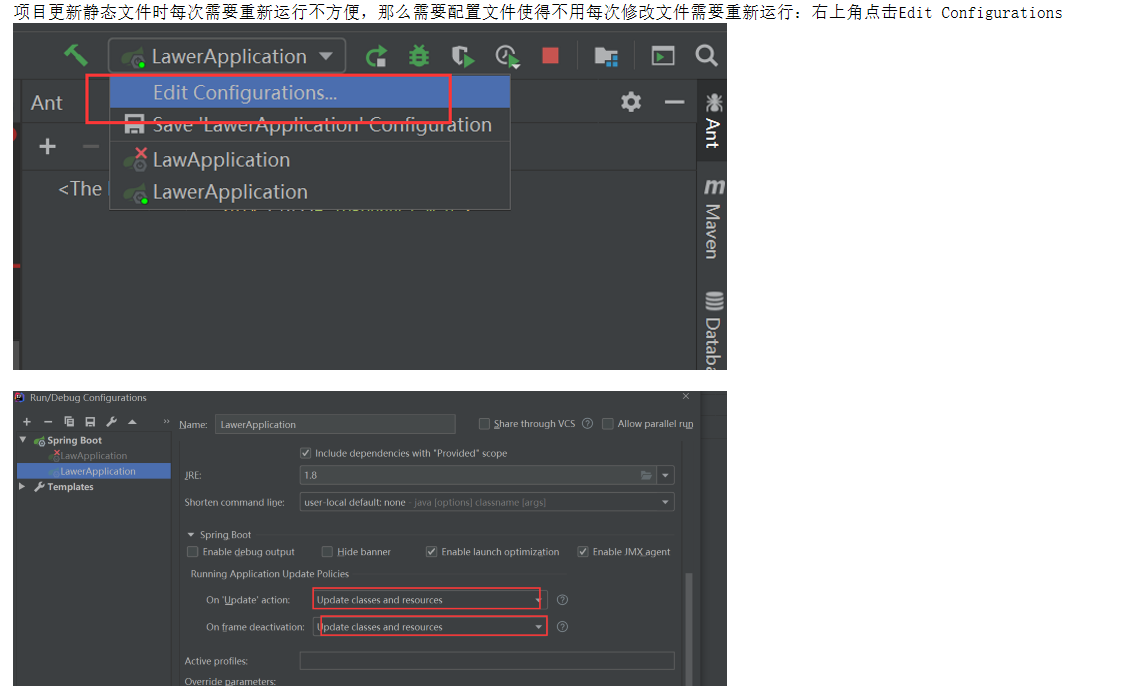Click the green hammer Build icon
The height and width of the screenshot is (689, 1127).
(x=75, y=55)
